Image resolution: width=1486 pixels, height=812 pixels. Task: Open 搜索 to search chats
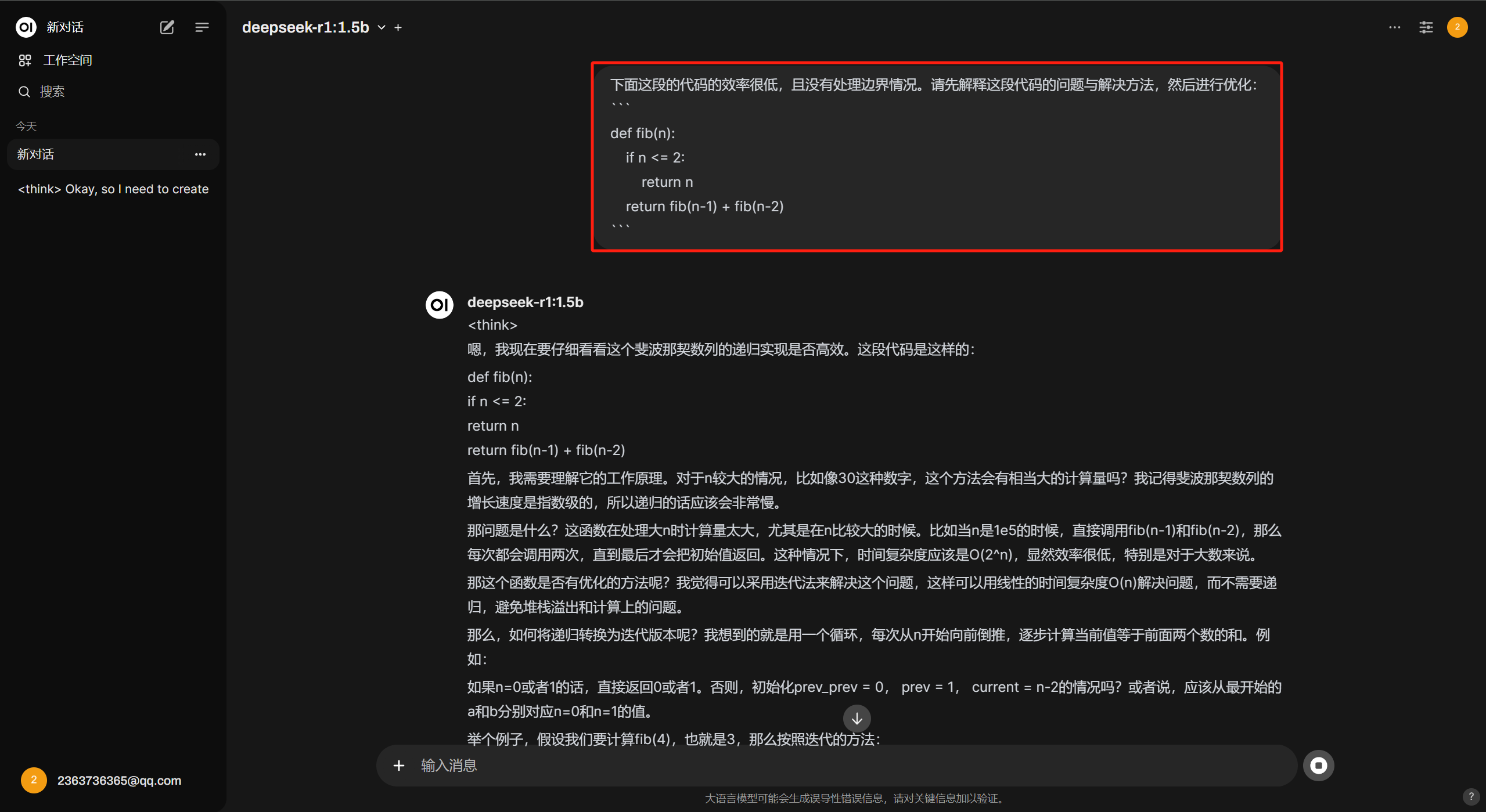coord(42,92)
